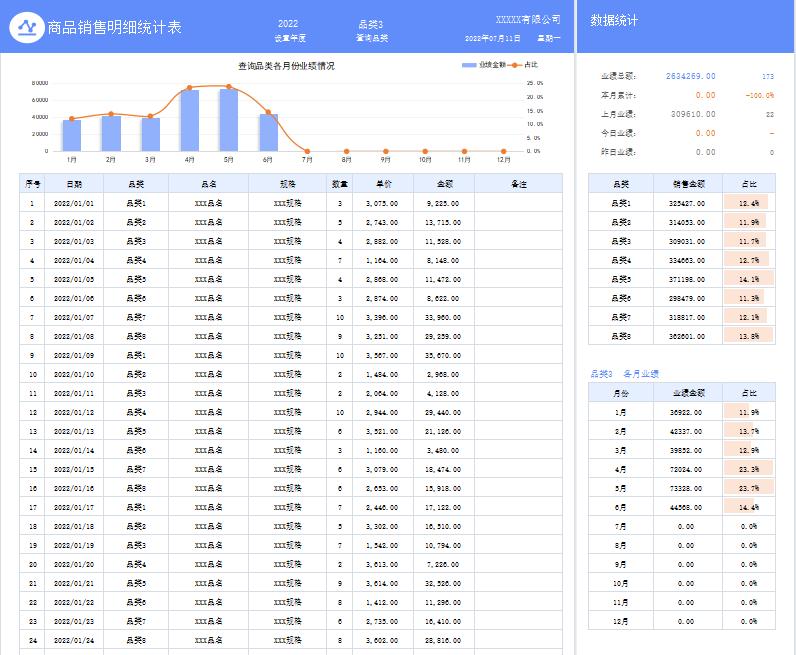796x655 pixels.
Task: Click the 备注 column header
Action: [x=519, y=184]
